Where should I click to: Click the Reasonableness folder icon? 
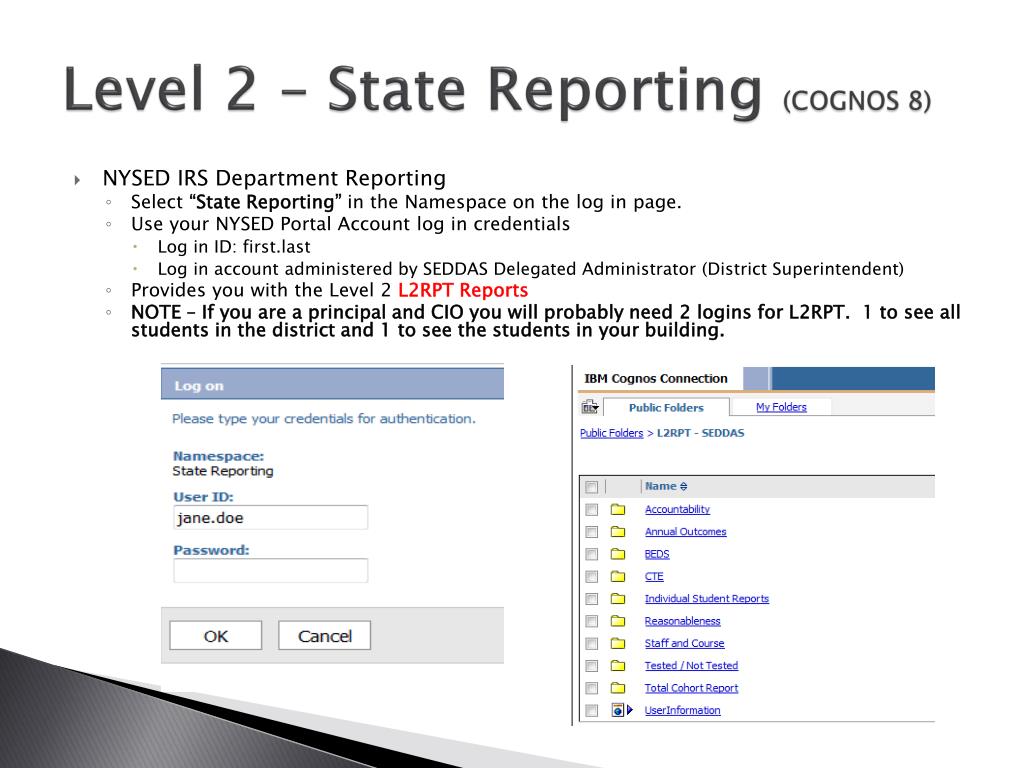(618, 620)
